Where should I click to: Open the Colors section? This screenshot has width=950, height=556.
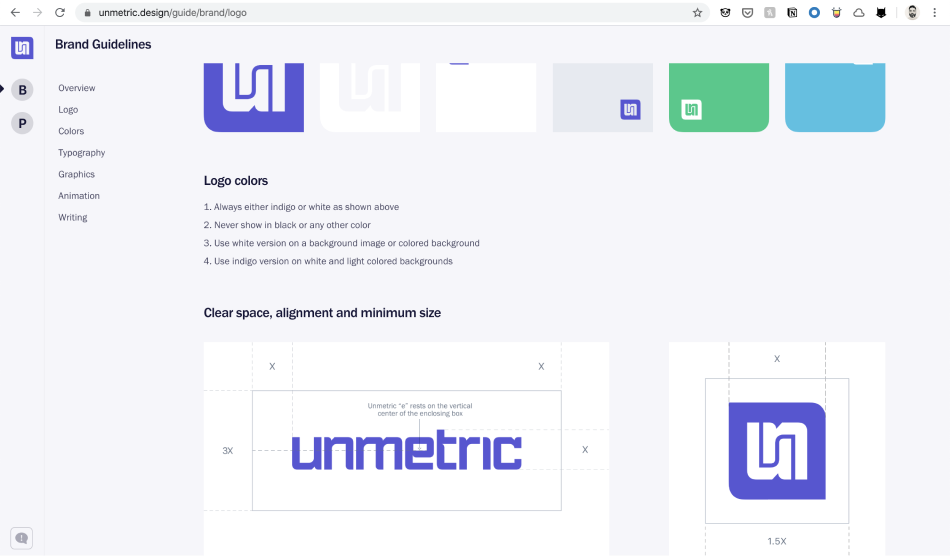pyautogui.click(x=71, y=131)
